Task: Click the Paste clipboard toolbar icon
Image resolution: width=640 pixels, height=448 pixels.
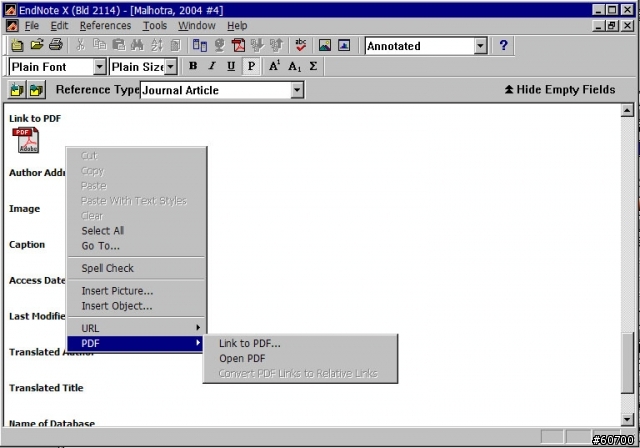Action: 118,45
